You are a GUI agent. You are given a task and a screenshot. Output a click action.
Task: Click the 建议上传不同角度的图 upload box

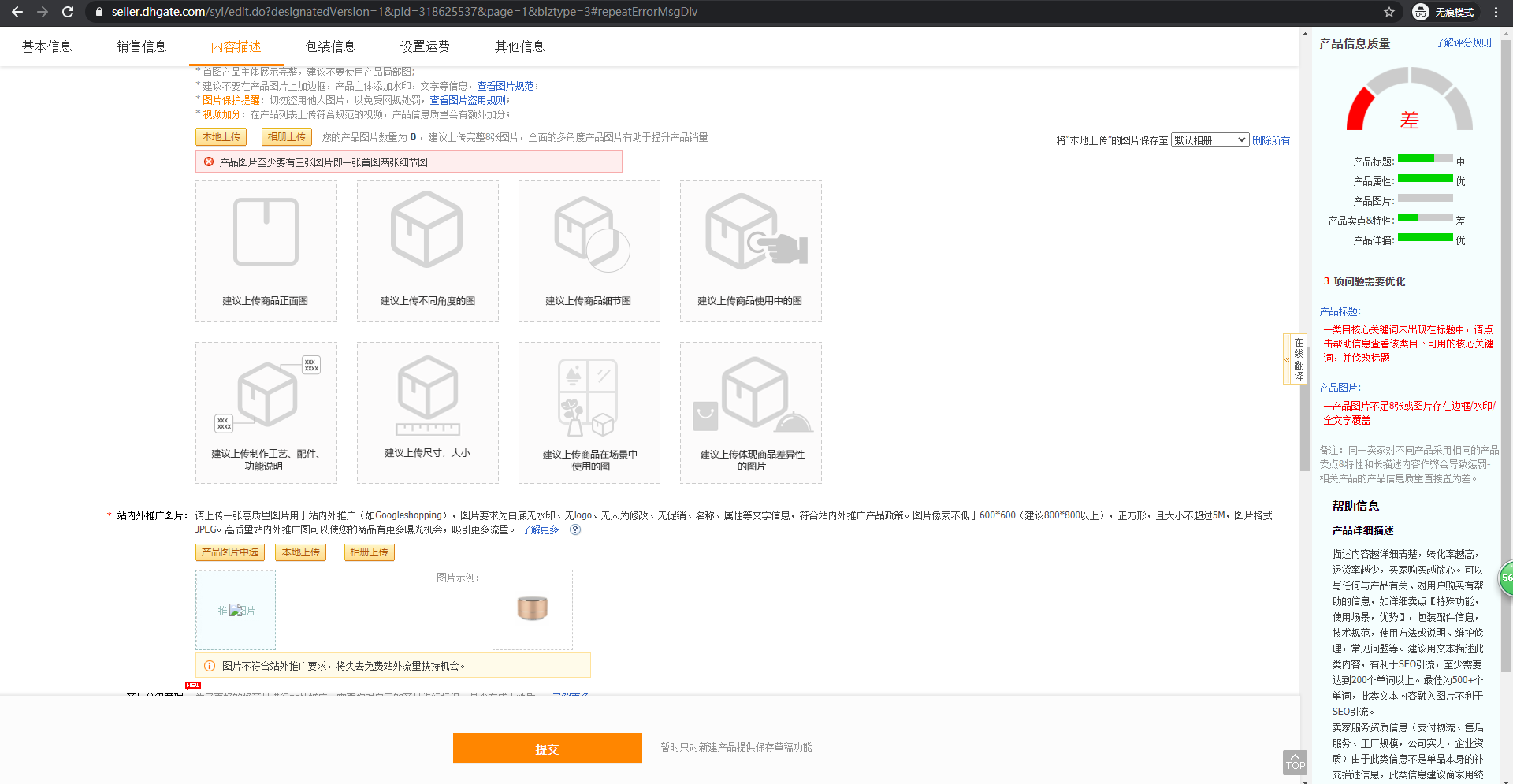click(427, 251)
